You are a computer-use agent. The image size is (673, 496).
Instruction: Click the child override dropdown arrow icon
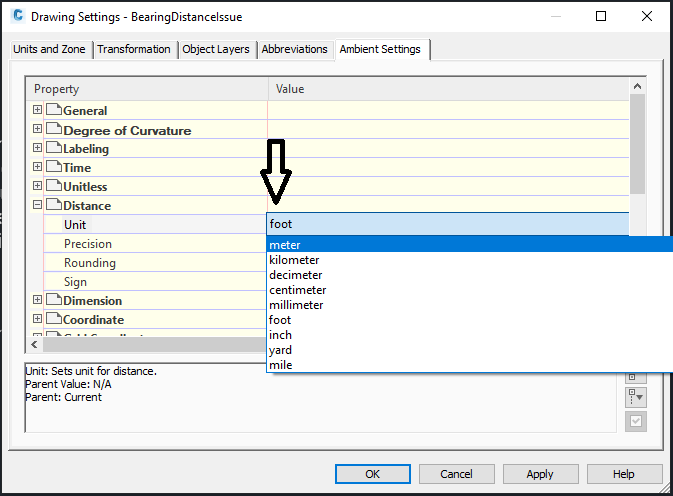[x=636, y=398]
